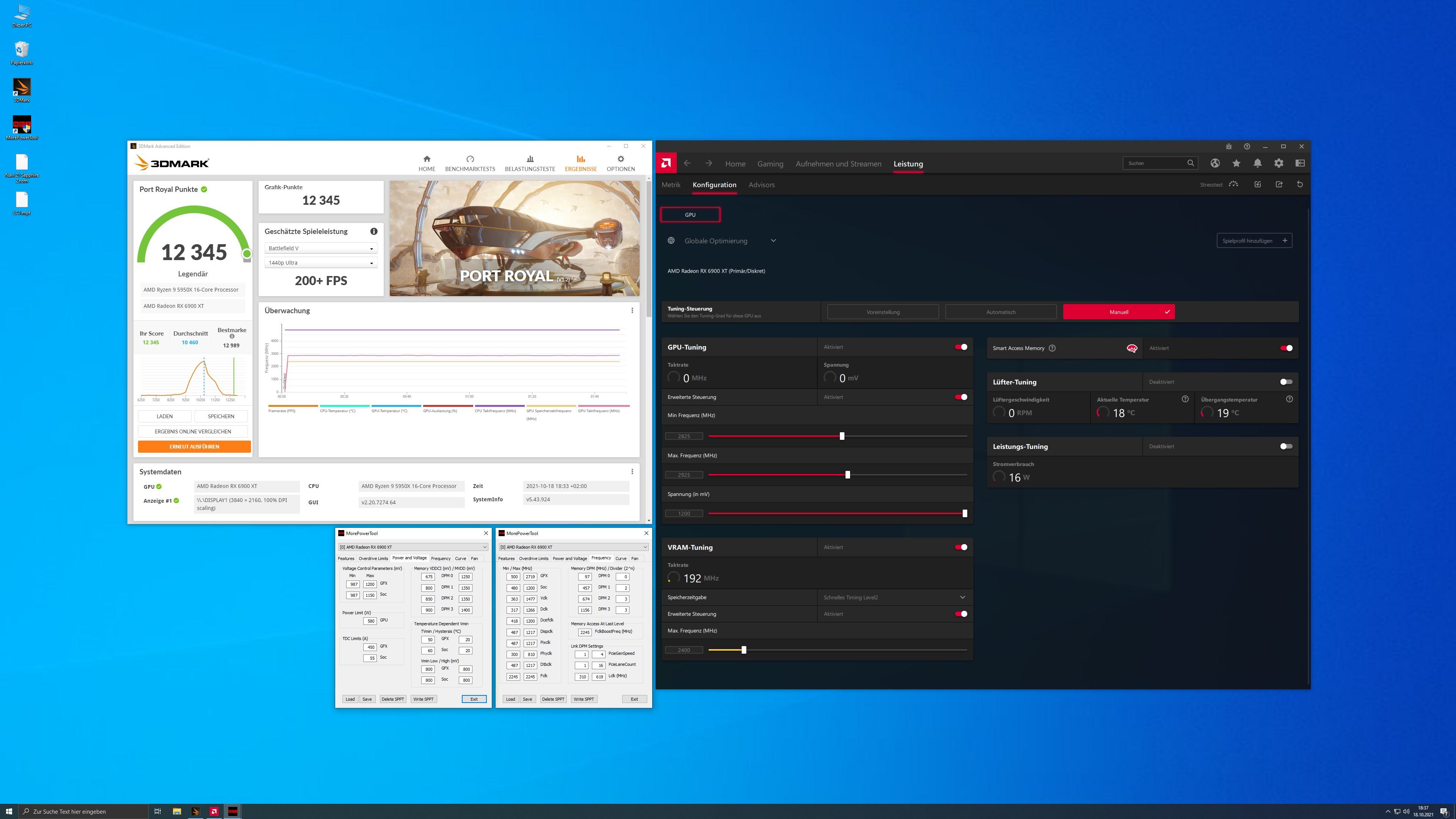Open Belastungstests section in 3DMark
Screen dimensions: 1456x819
click(x=530, y=163)
